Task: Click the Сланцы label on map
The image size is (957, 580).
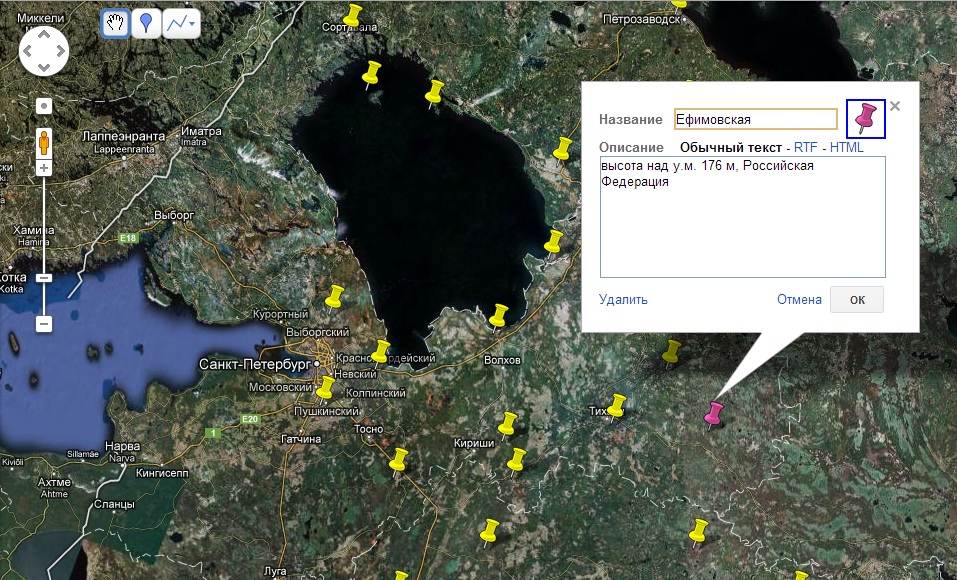Action: point(114,504)
